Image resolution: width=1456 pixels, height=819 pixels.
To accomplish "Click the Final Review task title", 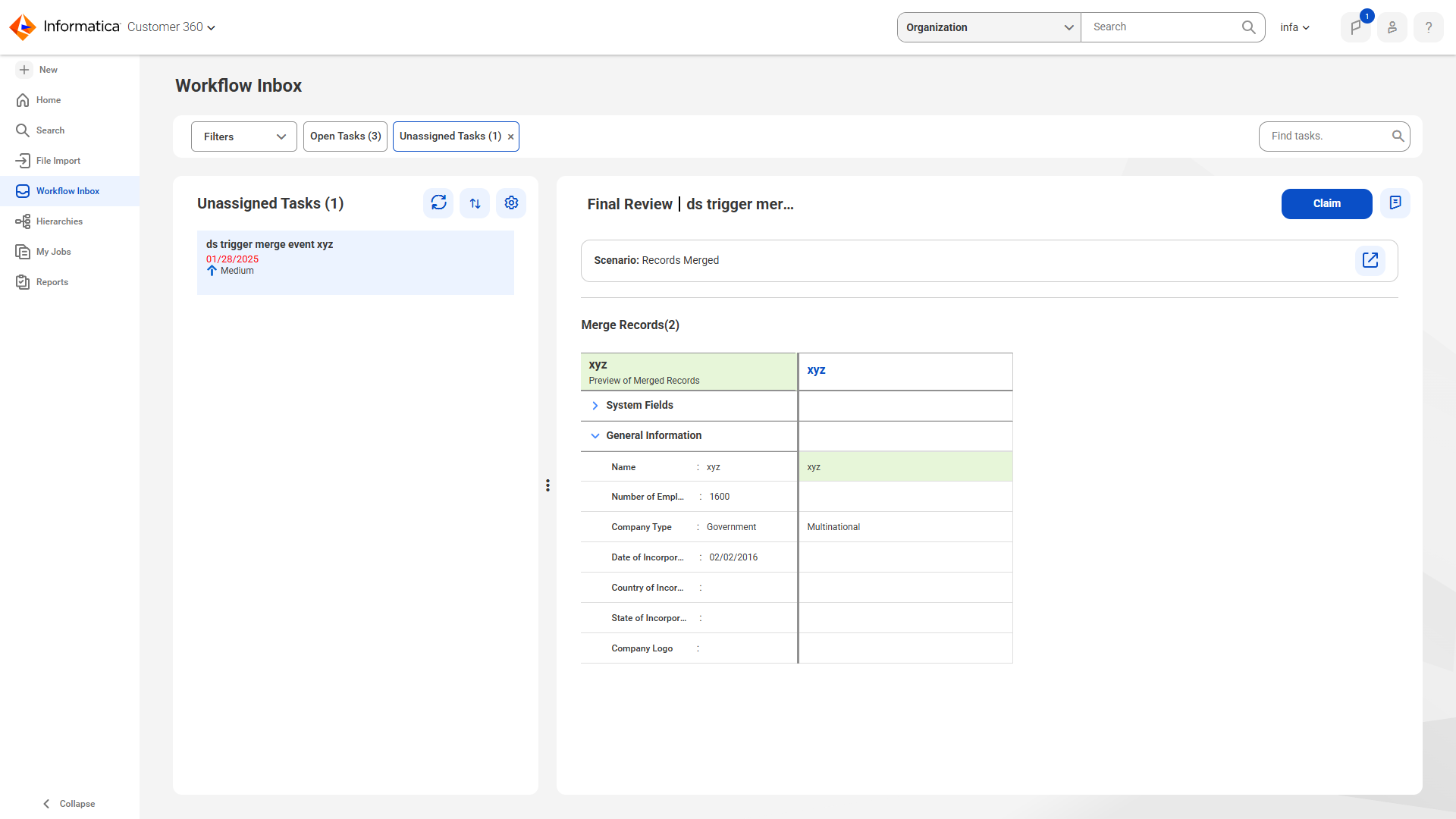I will coord(690,204).
